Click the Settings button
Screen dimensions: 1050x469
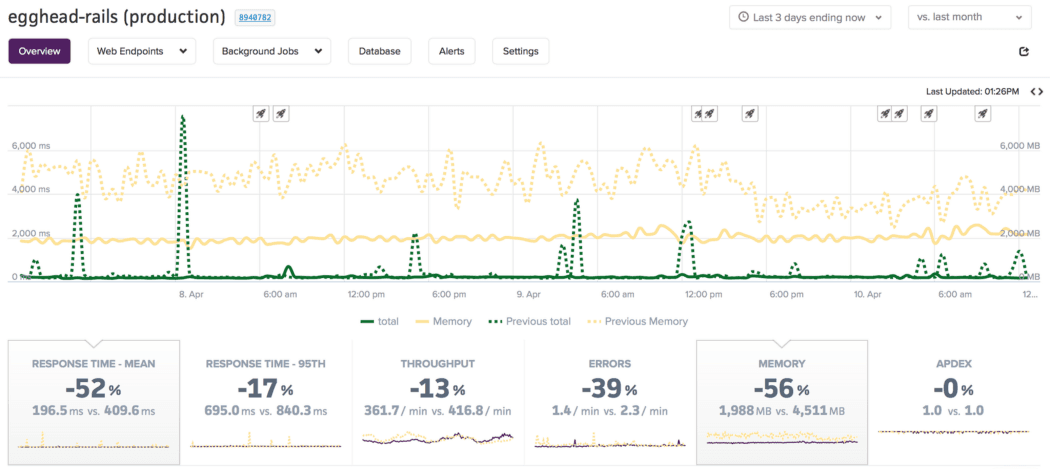click(x=520, y=51)
